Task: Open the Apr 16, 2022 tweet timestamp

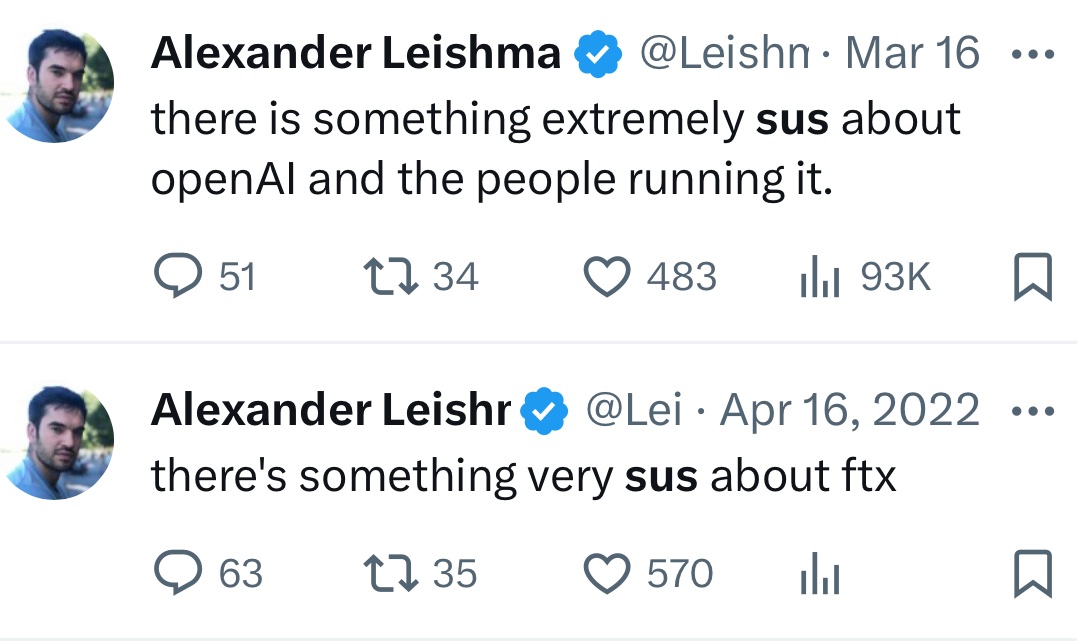Action: pos(849,411)
